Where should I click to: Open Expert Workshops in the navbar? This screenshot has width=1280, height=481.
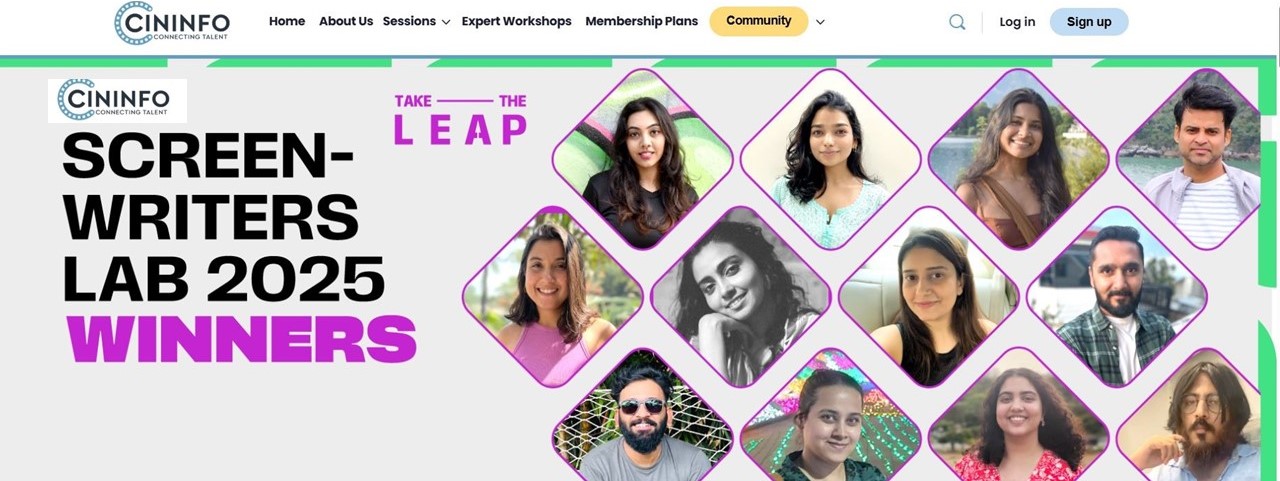(517, 21)
